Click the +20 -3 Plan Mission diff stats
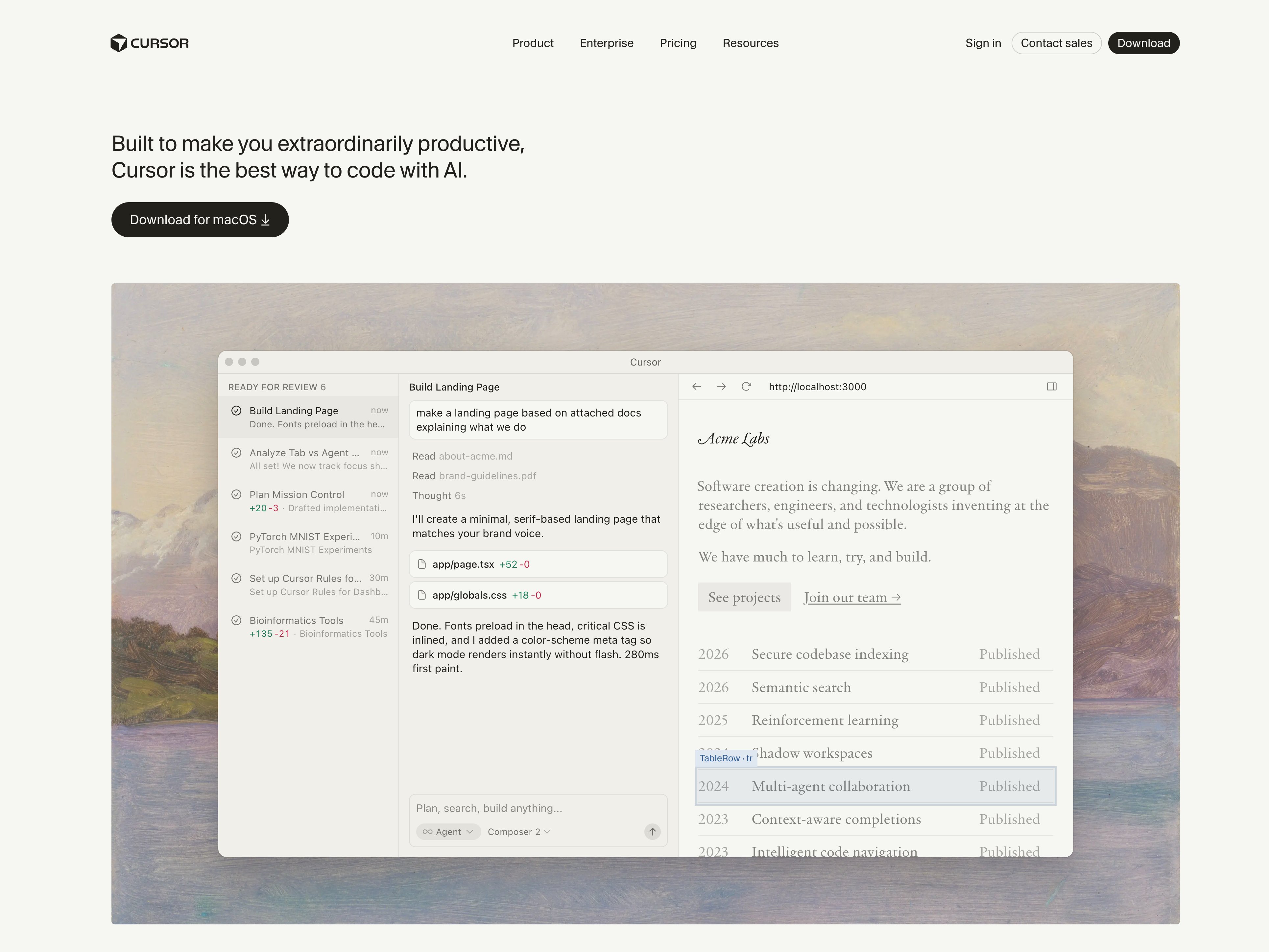 (263, 508)
